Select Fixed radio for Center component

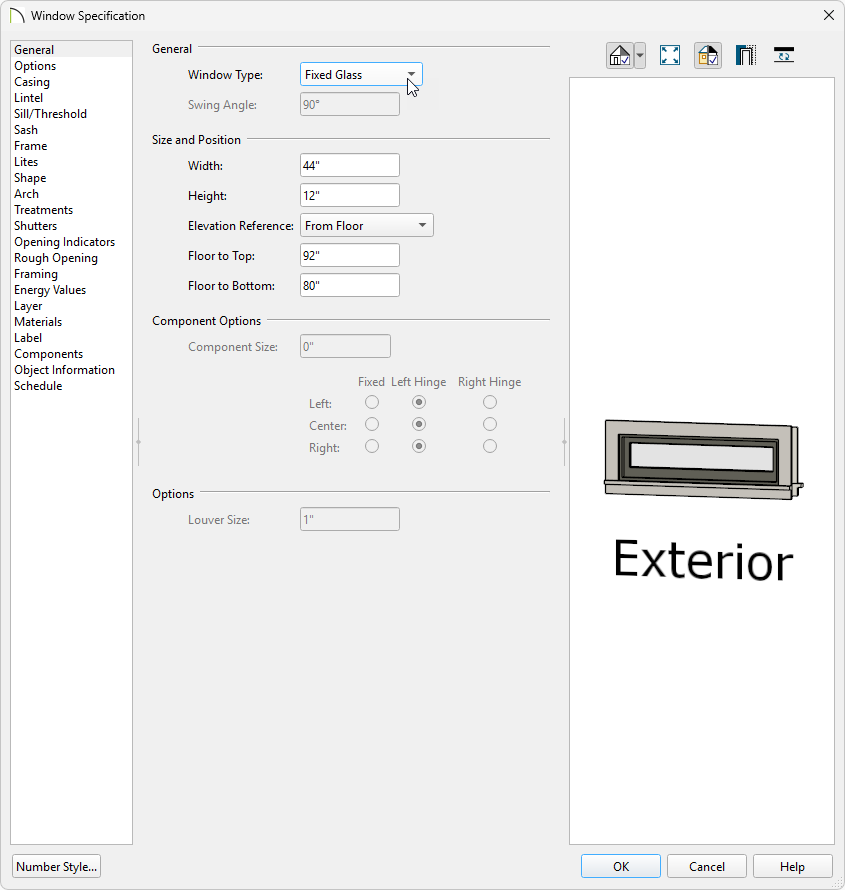372,425
